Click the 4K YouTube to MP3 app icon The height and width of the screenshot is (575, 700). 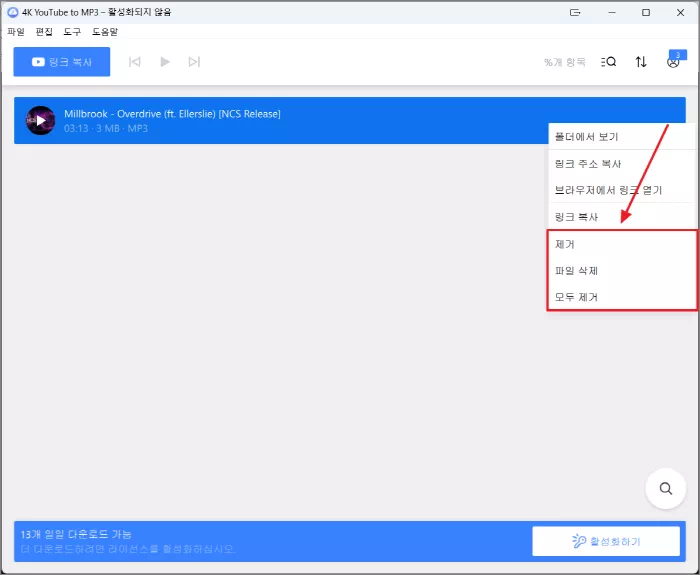tap(13, 12)
